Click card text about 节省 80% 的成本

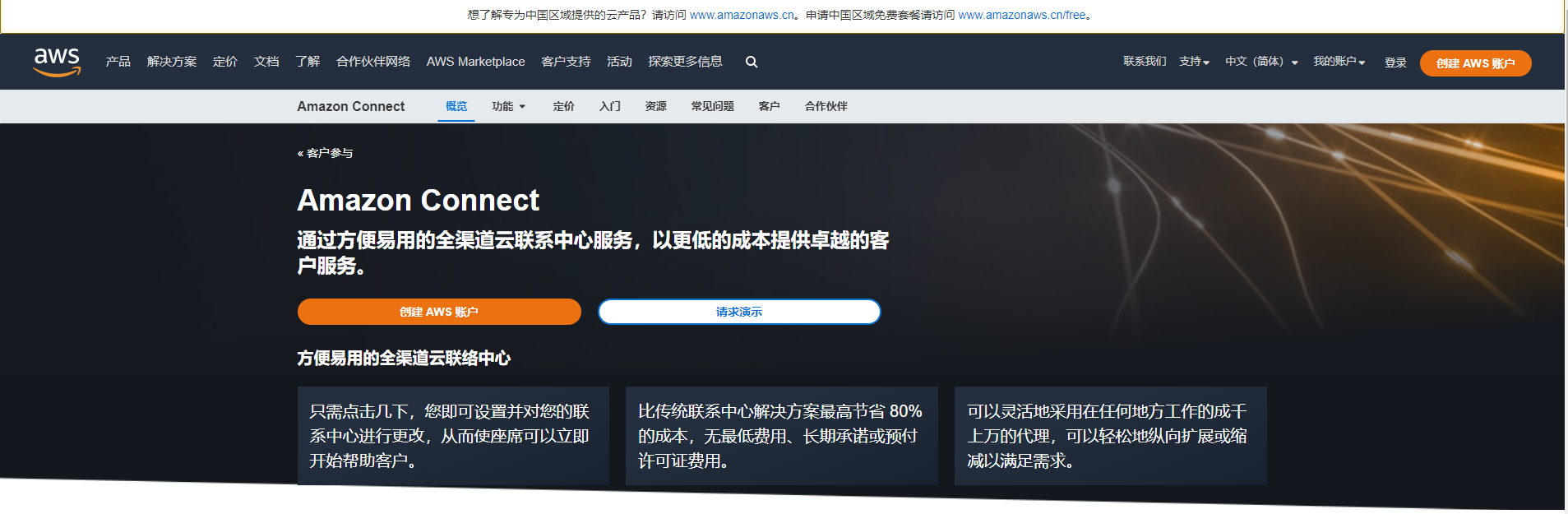click(780, 436)
